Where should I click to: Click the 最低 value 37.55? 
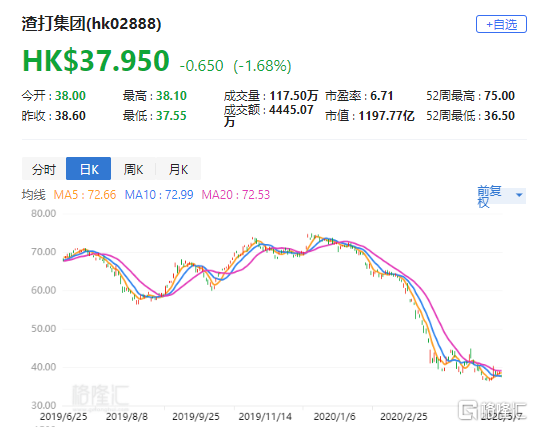click(171, 116)
